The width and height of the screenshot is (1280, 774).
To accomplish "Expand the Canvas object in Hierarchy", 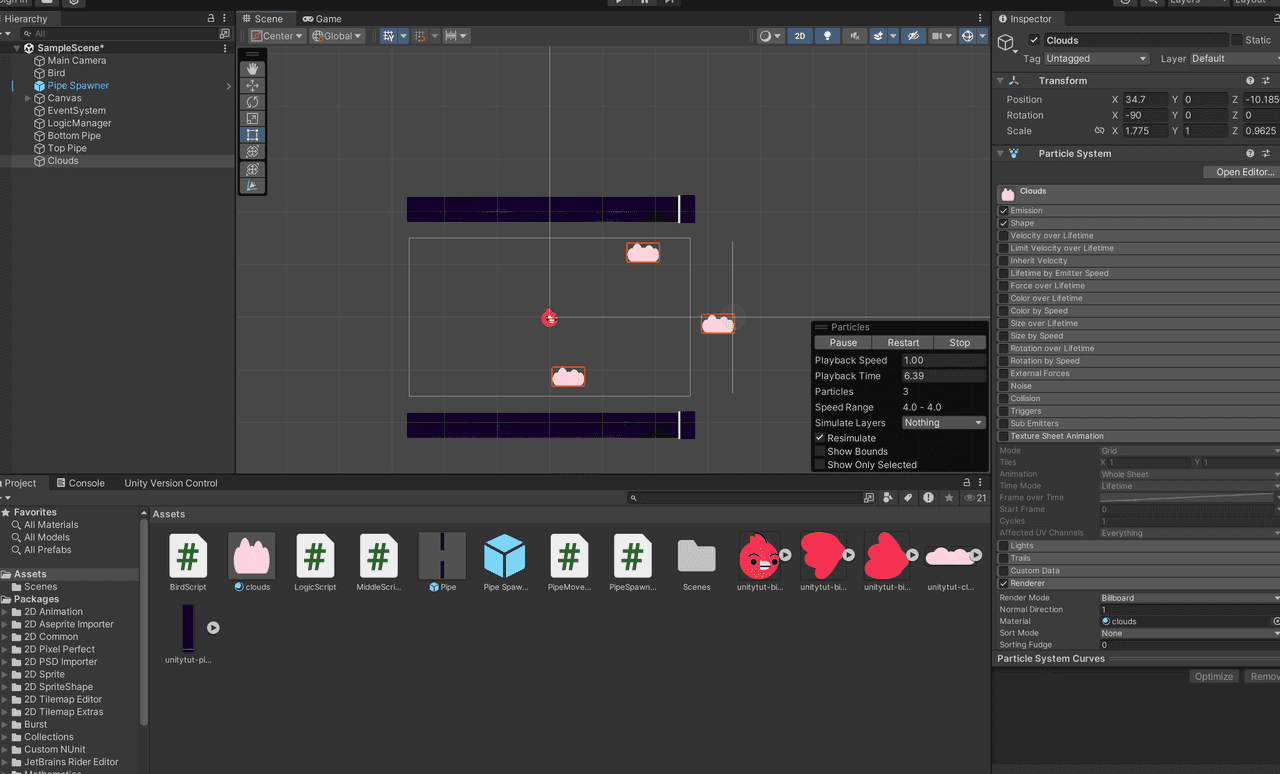I will 28,98.
